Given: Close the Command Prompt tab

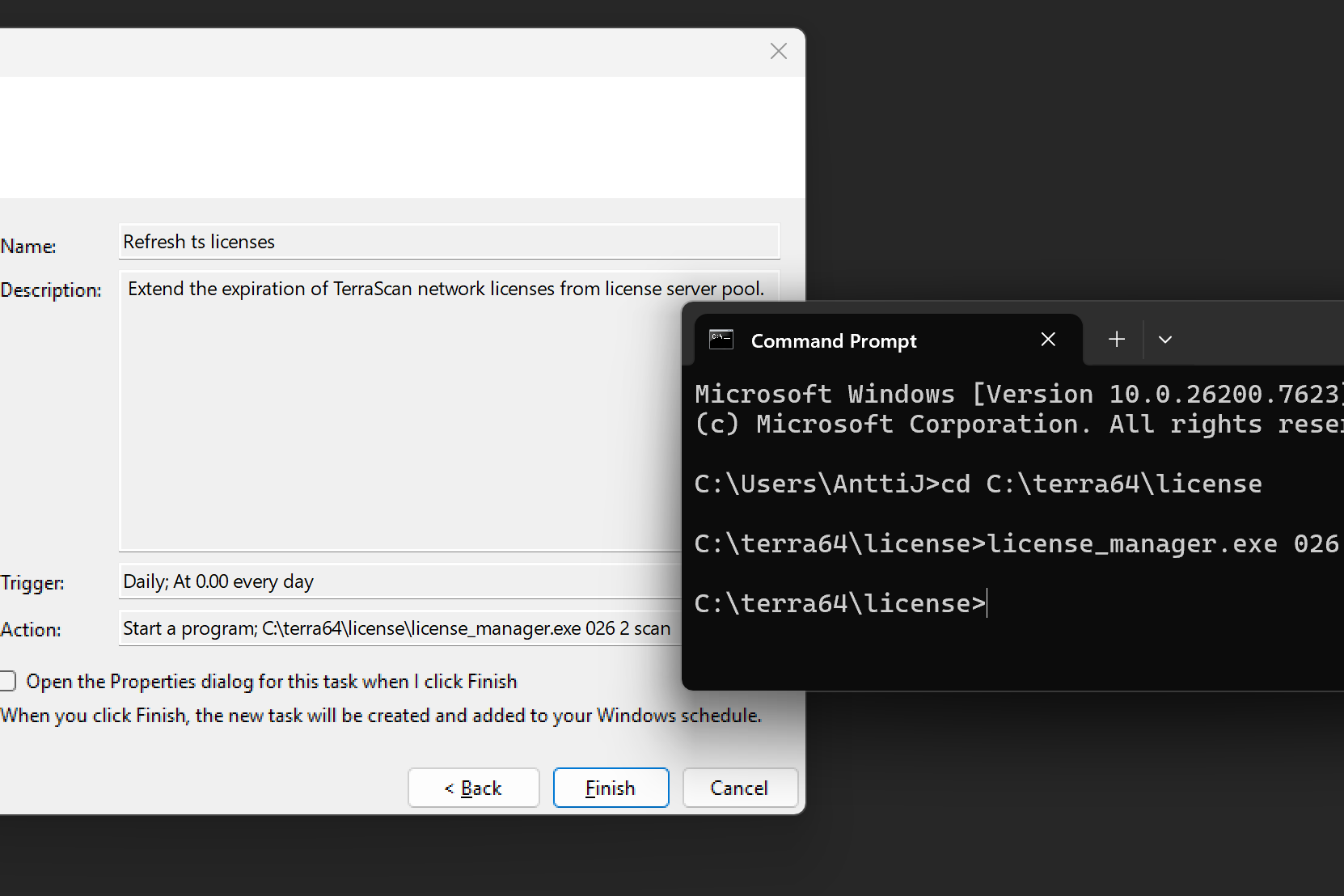Looking at the screenshot, I should pos(1048,340).
